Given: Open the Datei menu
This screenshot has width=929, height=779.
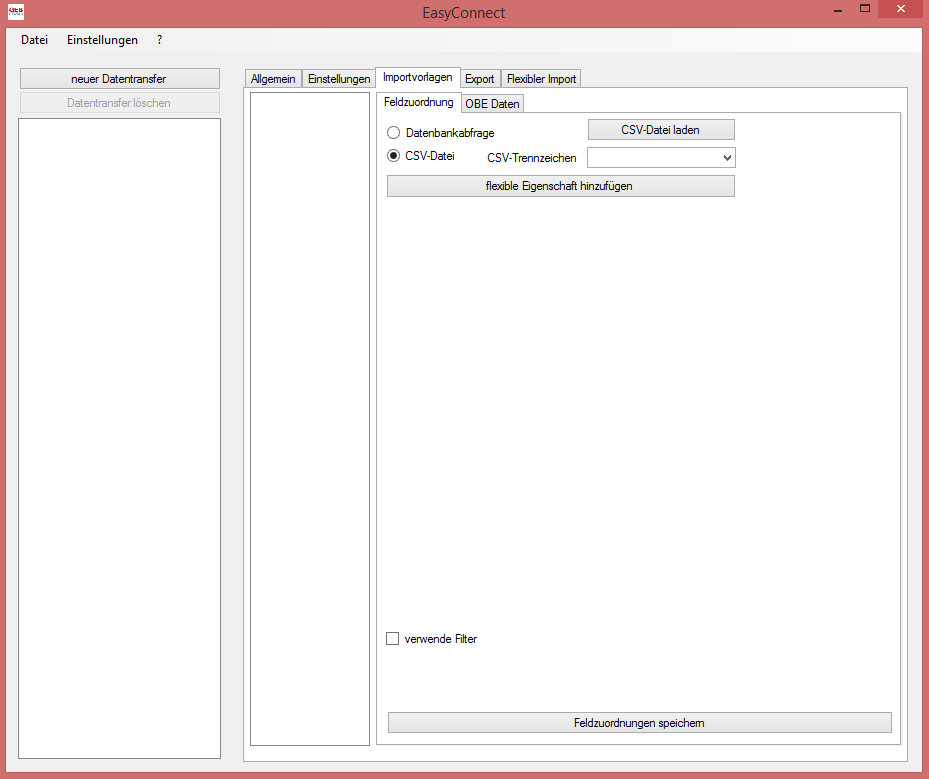Looking at the screenshot, I should [33, 40].
